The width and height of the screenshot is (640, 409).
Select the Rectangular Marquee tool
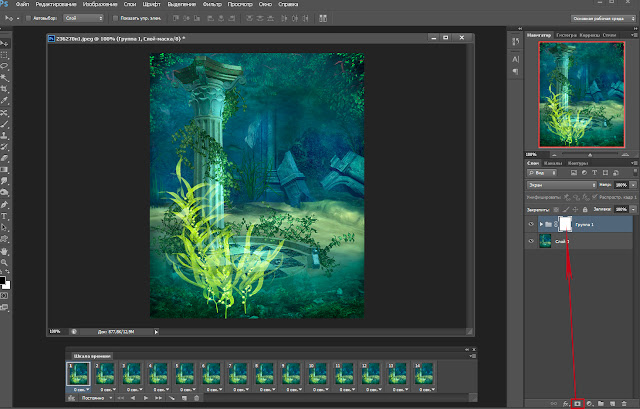coord(4,55)
